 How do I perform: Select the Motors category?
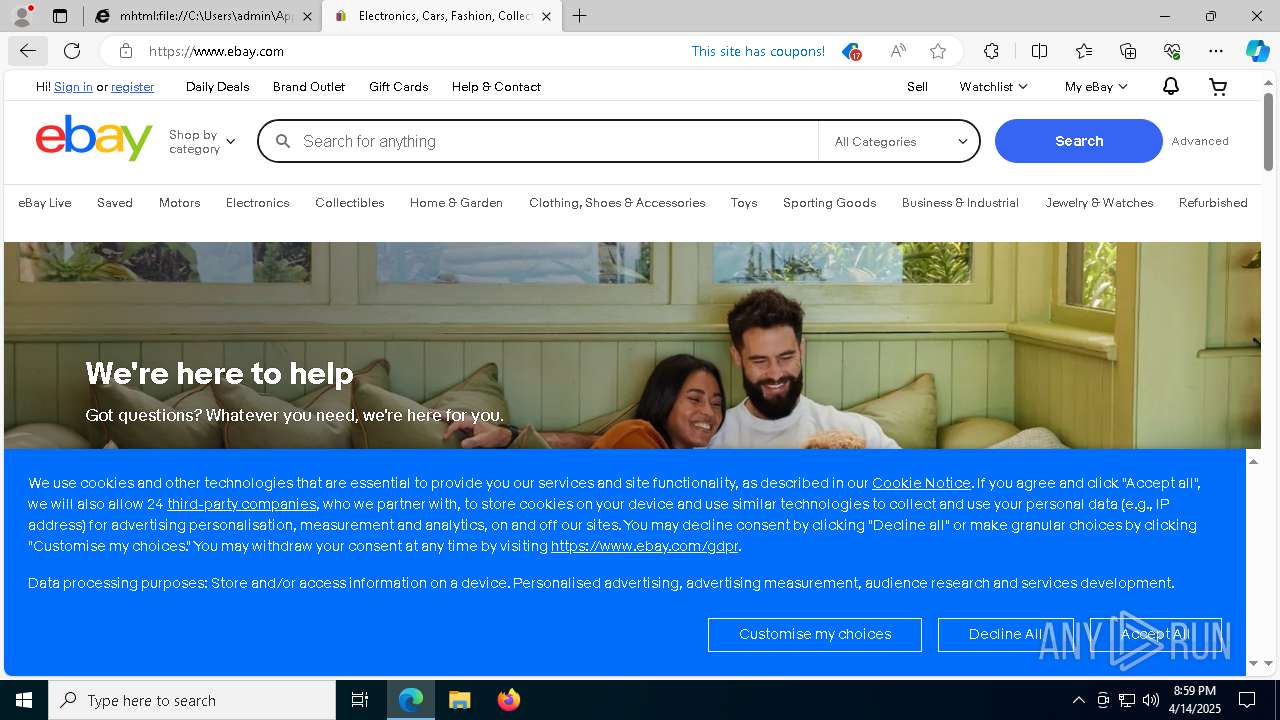point(180,203)
